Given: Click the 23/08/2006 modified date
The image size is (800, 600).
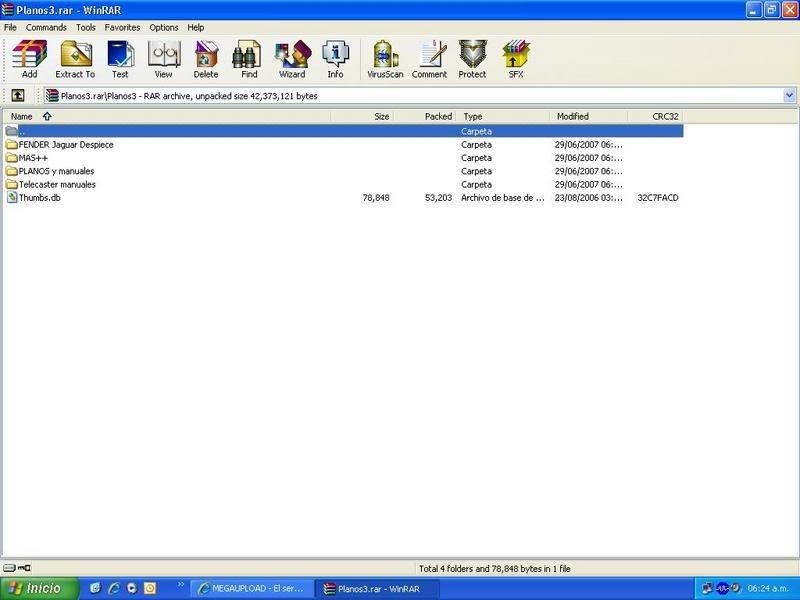Looking at the screenshot, I should (588, 197).
